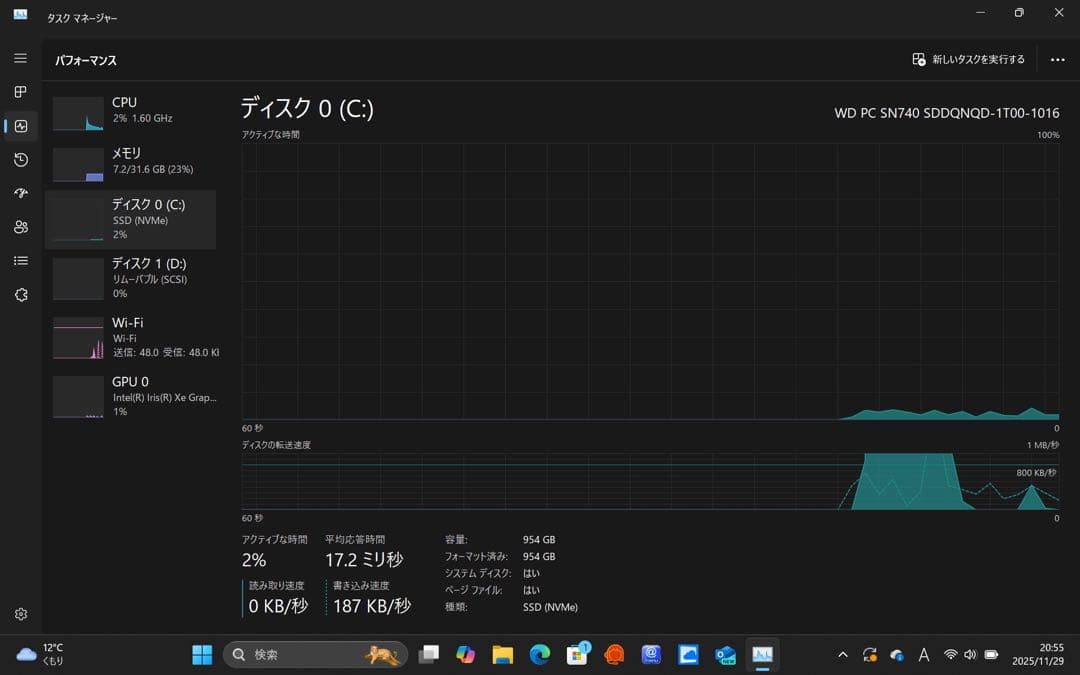
Task: Expand the Task Manager navigation menu
Action: coord(20,58)
